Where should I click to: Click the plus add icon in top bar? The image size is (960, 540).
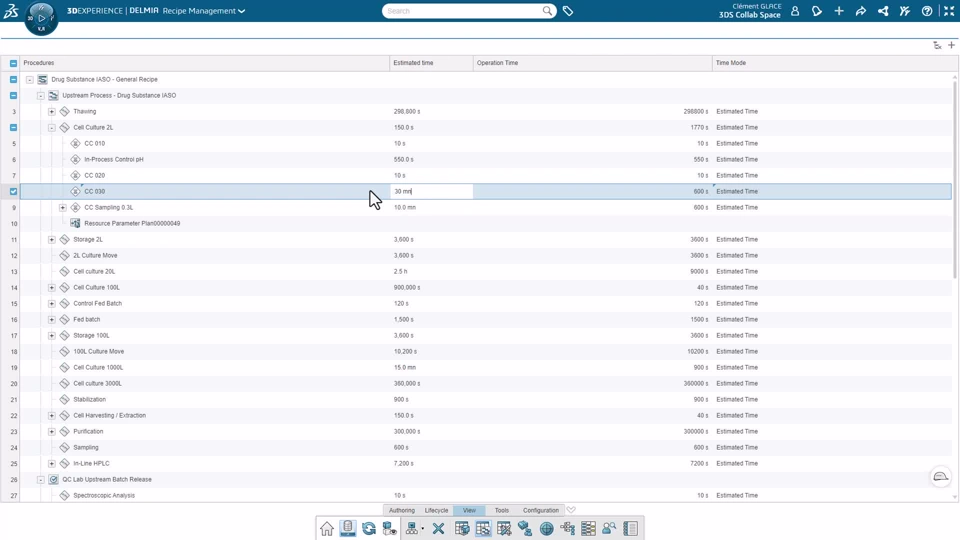click(x=839, y=11)
